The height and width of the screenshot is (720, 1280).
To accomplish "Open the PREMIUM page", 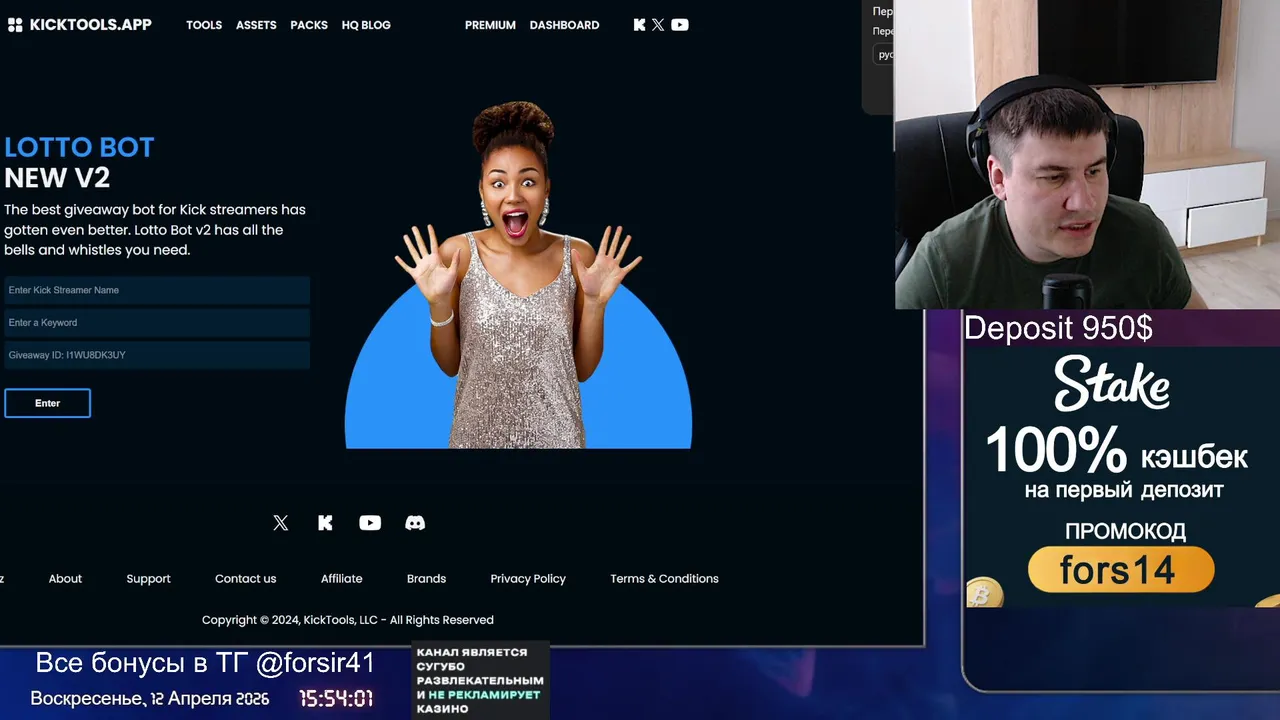I will click(x=490, y=25).
